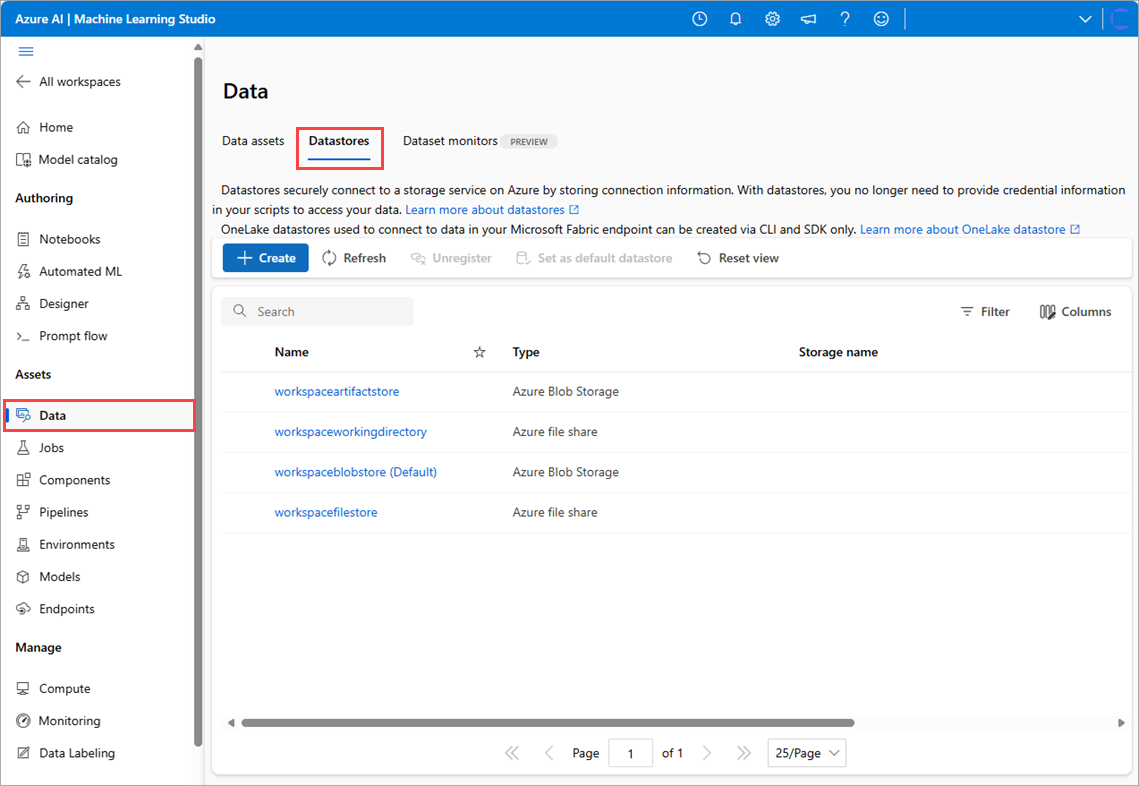This screenshot has height=786, width=1139.
Task: Open the help question mark
Action: 845,19
